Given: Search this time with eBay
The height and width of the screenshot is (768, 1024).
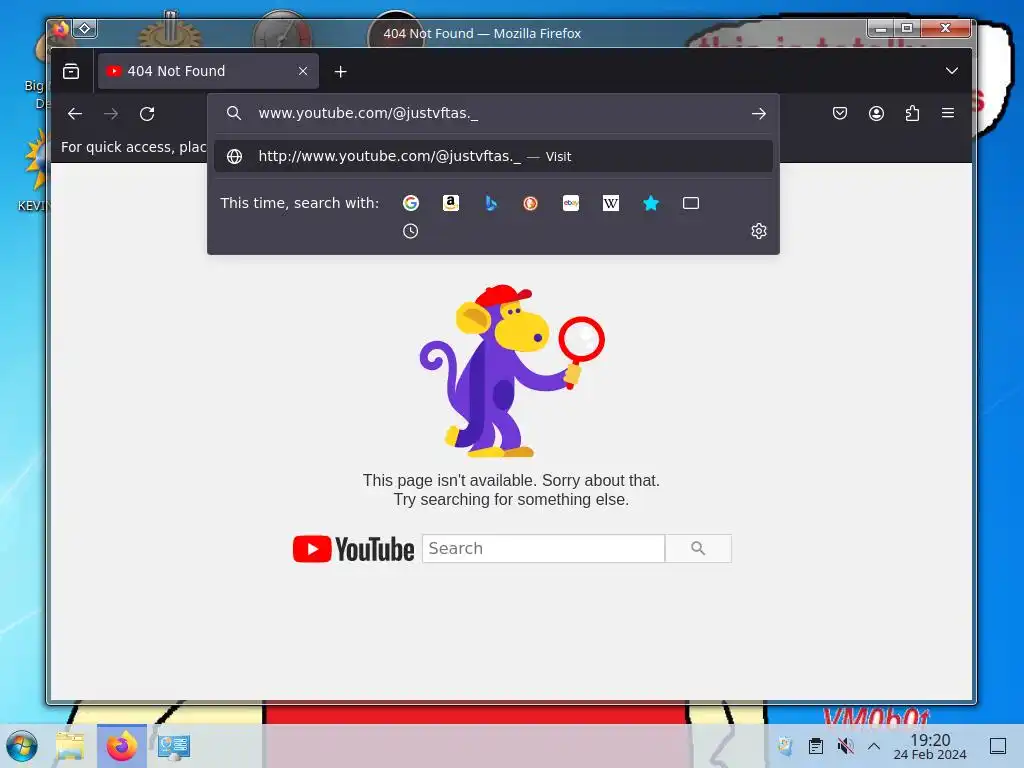Looking at the screenshot, I should [571, 203].
